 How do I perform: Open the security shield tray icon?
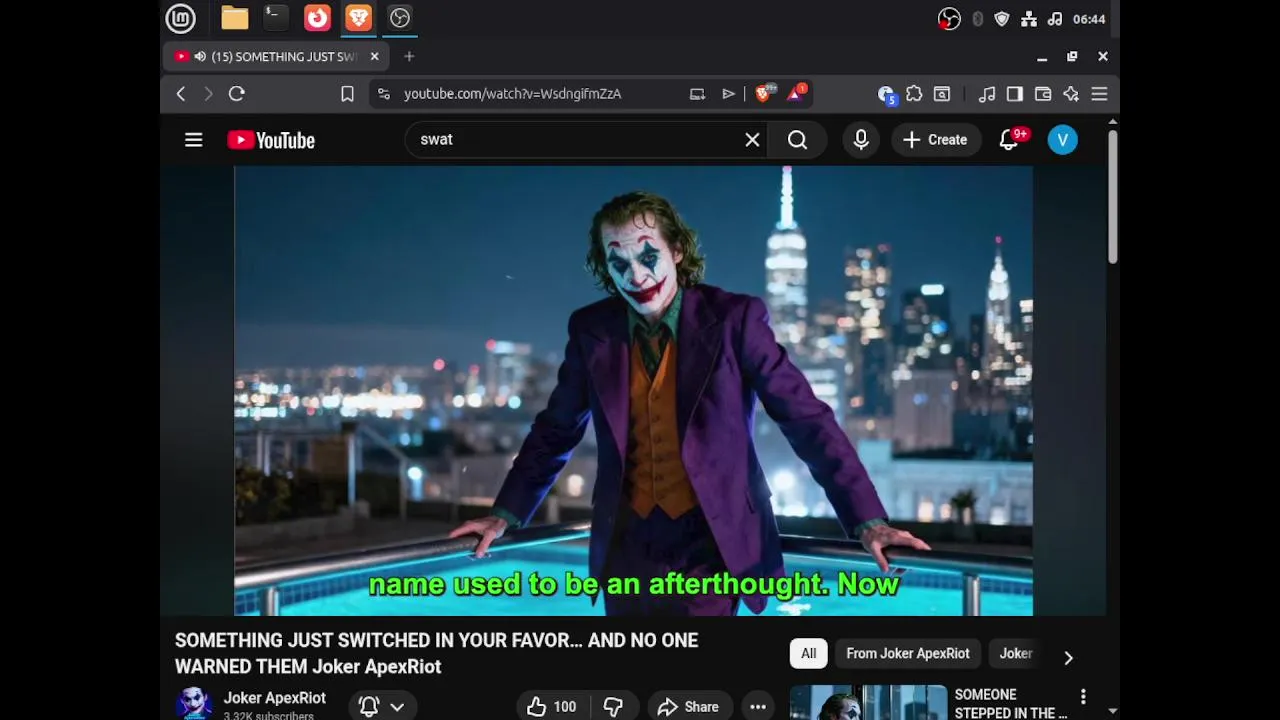[x=1002, y=19]
